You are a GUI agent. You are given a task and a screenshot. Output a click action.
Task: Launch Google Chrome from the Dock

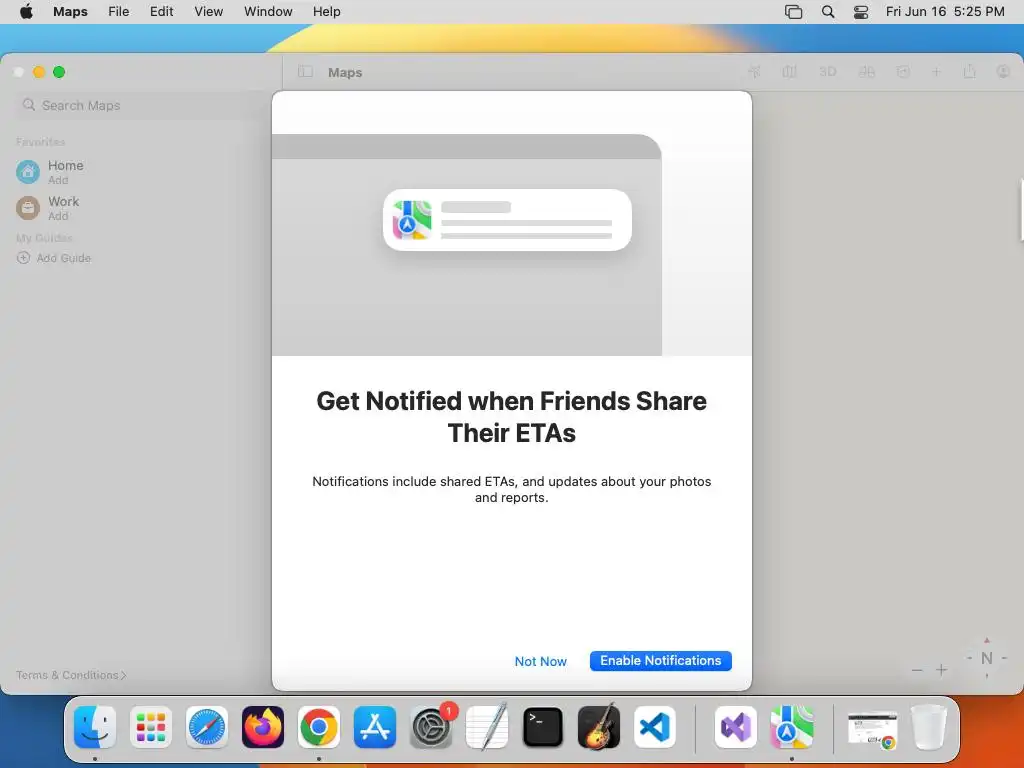coord(319,727)
